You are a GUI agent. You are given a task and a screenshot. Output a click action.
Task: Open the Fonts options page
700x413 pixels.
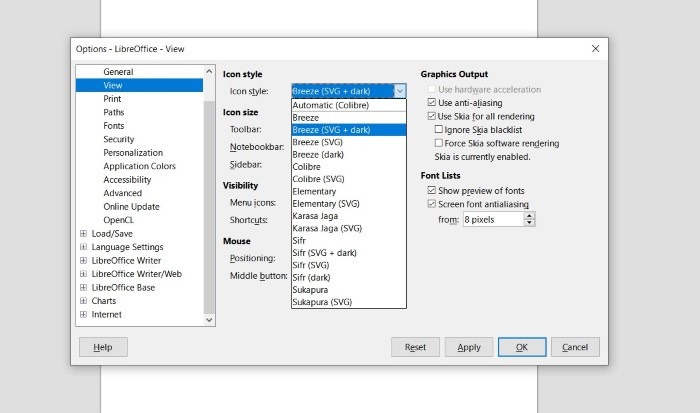click(x=114, y=125)
